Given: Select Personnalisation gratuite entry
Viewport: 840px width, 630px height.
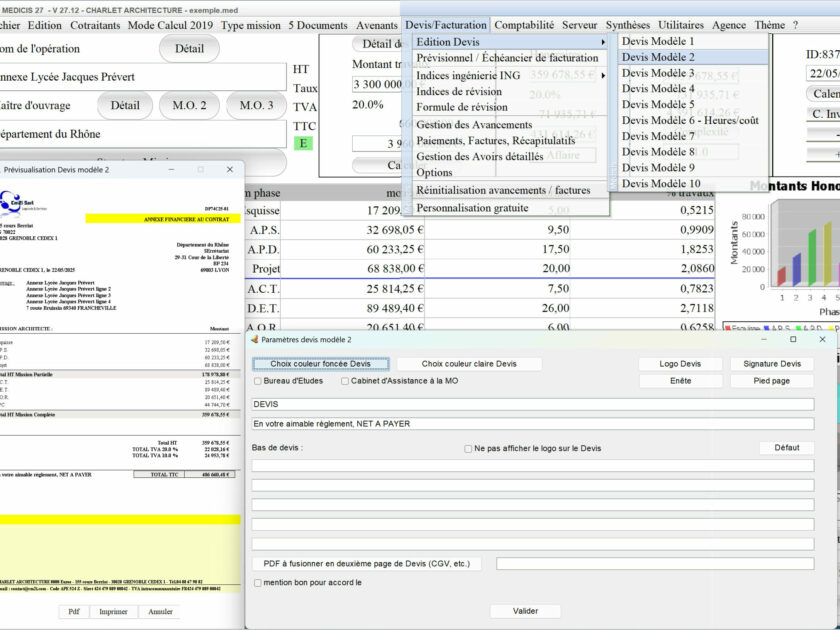Looking at the screenshot, I should [x=511, y=208].
